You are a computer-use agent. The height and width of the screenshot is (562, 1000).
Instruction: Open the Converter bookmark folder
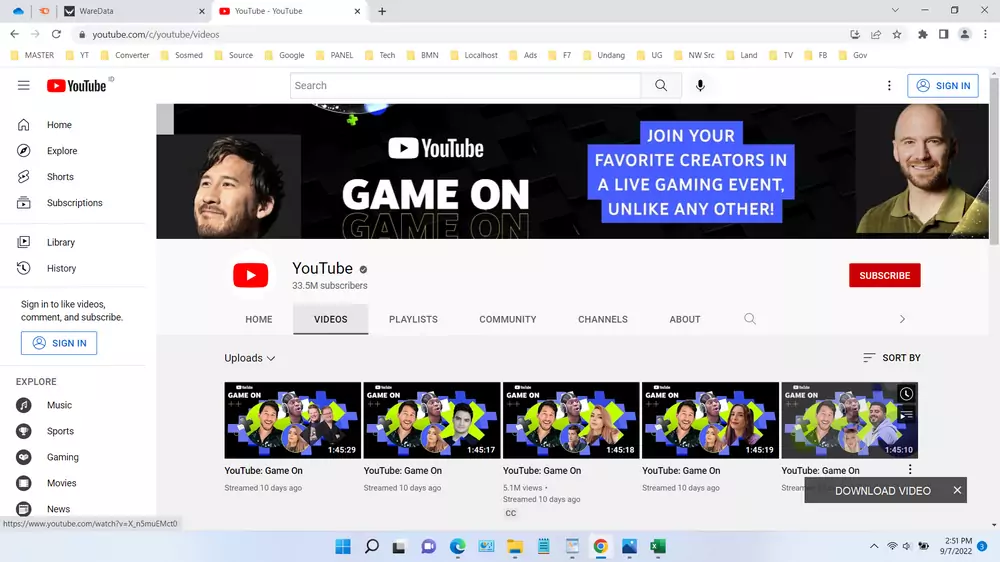[x=125, y=55]
